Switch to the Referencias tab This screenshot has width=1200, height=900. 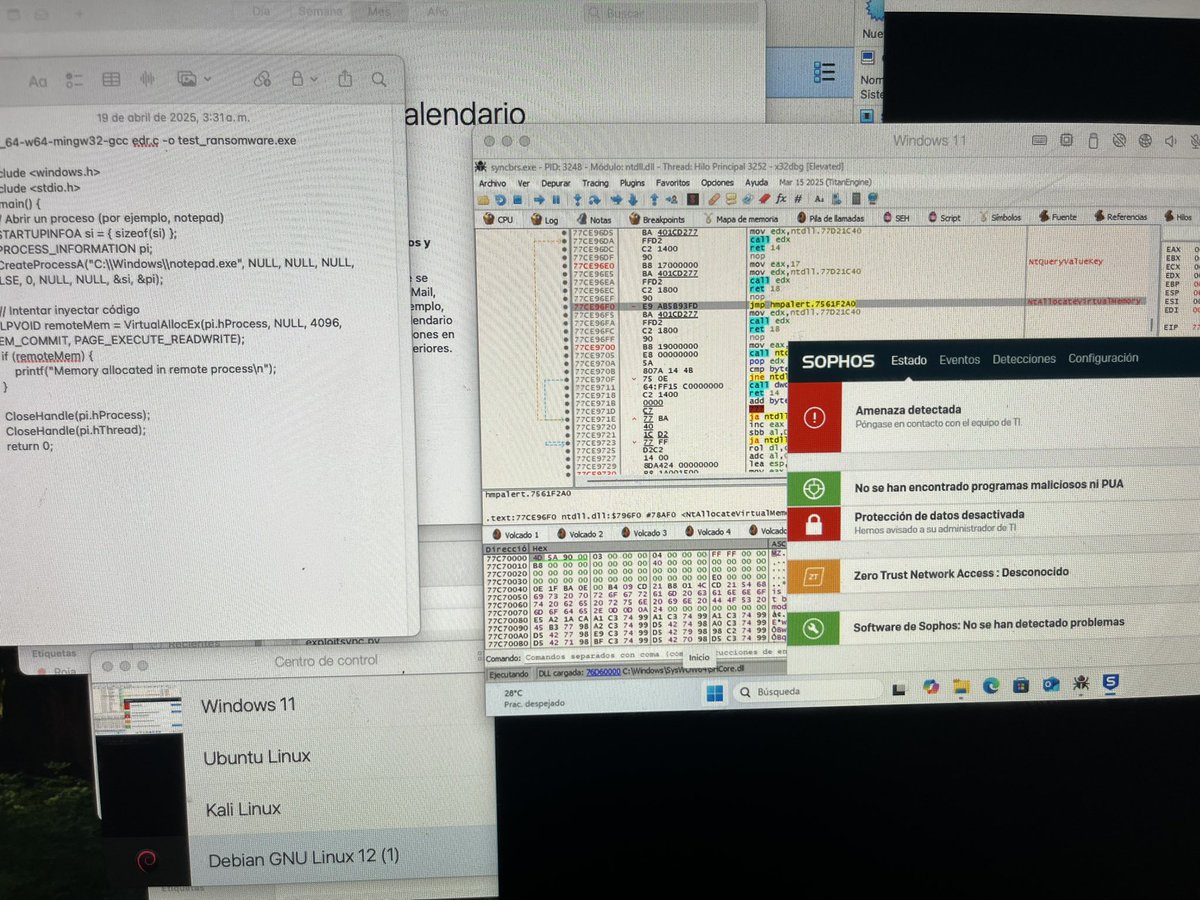(x=1120, y=216)
